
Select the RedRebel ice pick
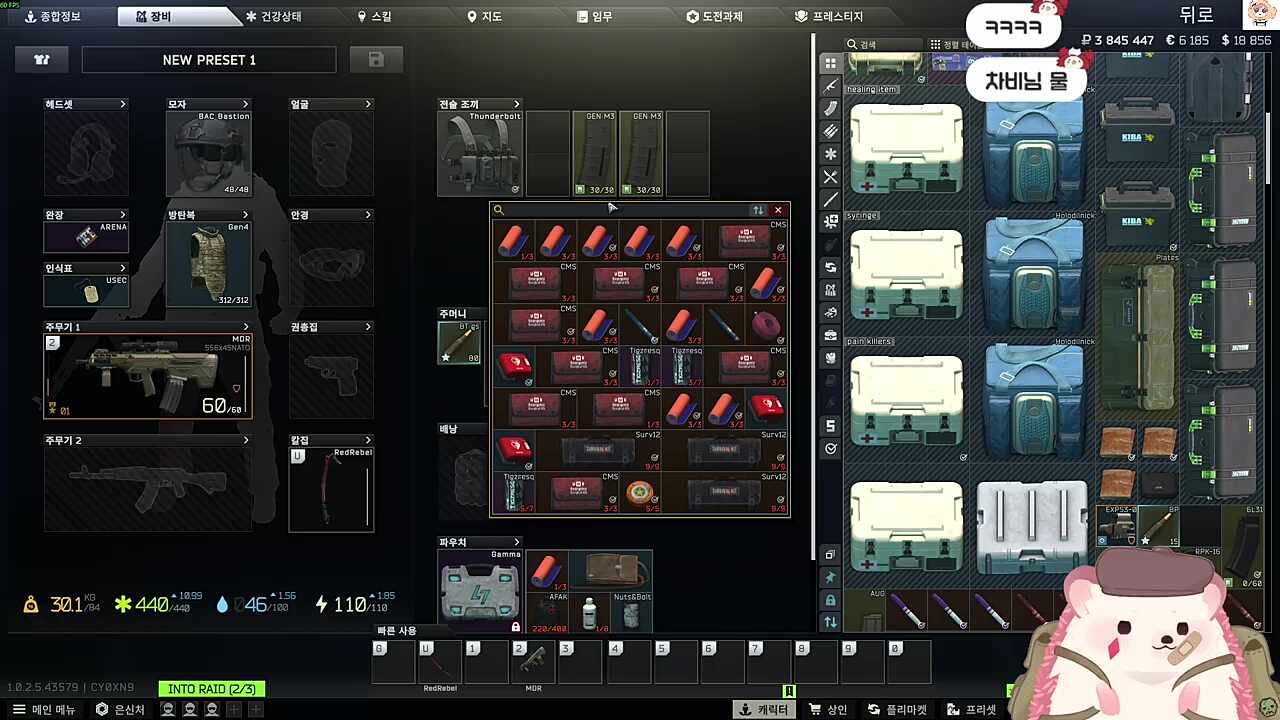point(331,489)
